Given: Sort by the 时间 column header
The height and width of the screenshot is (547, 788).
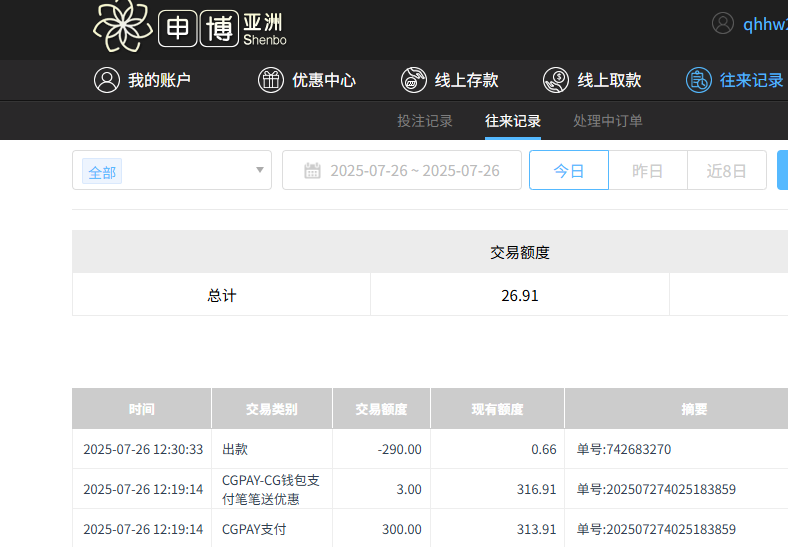Looking at the screenshot, I should point(142,409).
